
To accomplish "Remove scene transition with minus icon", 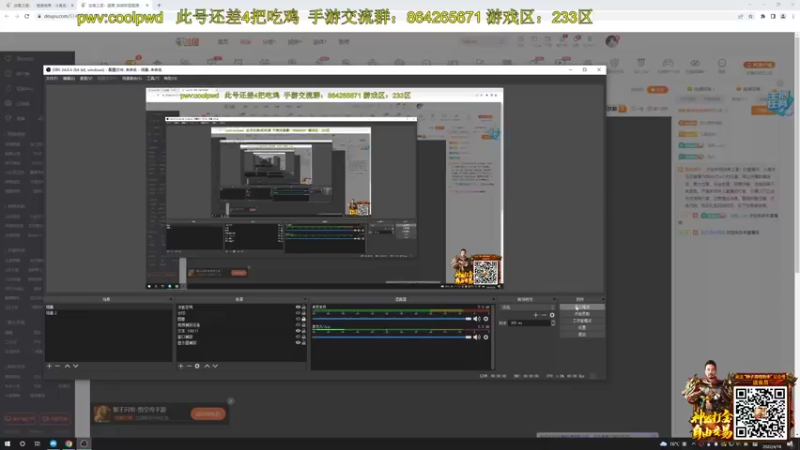I will (x=544, y=315).
